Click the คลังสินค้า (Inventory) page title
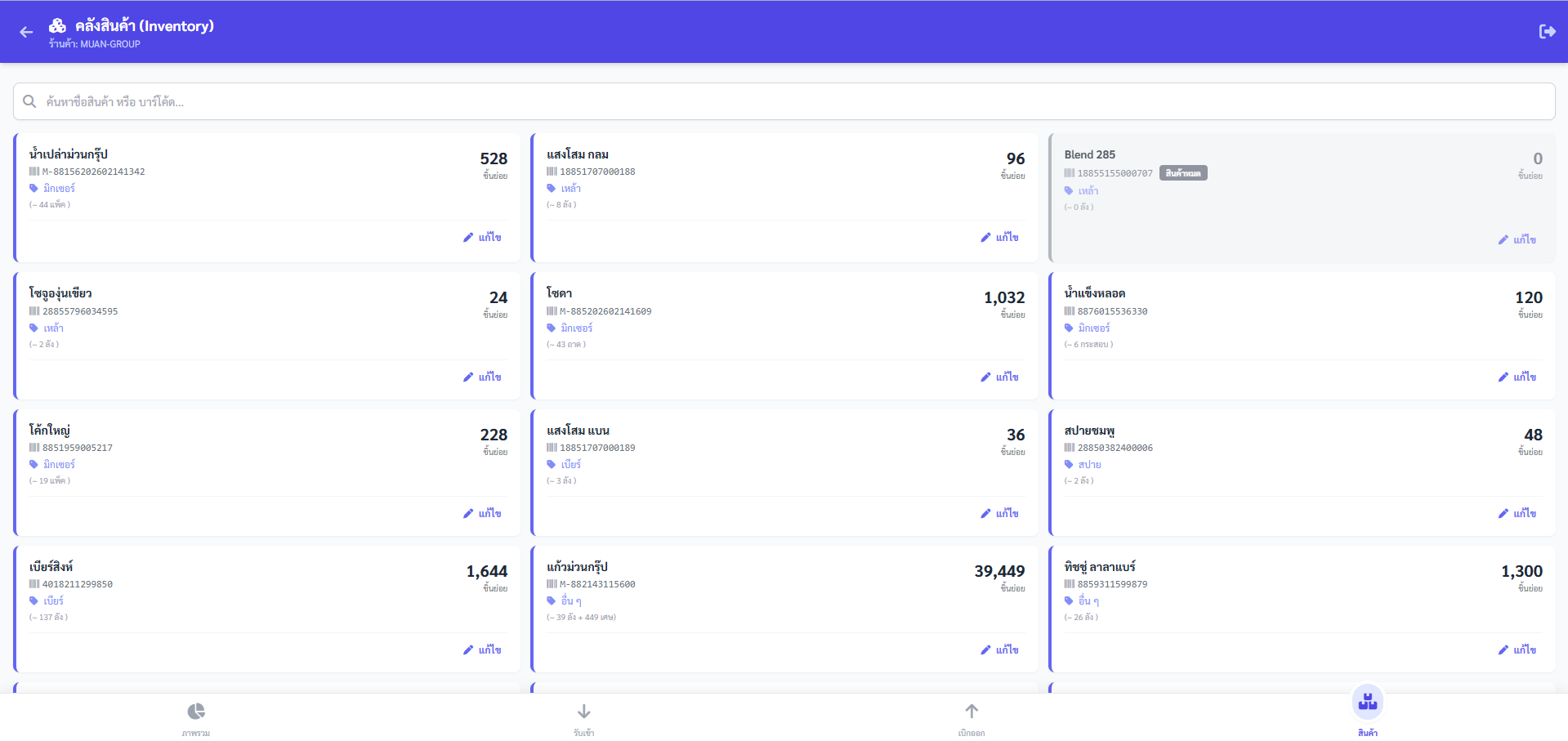The width and height of the screenshot is (1568, 741). pos(145,26)
